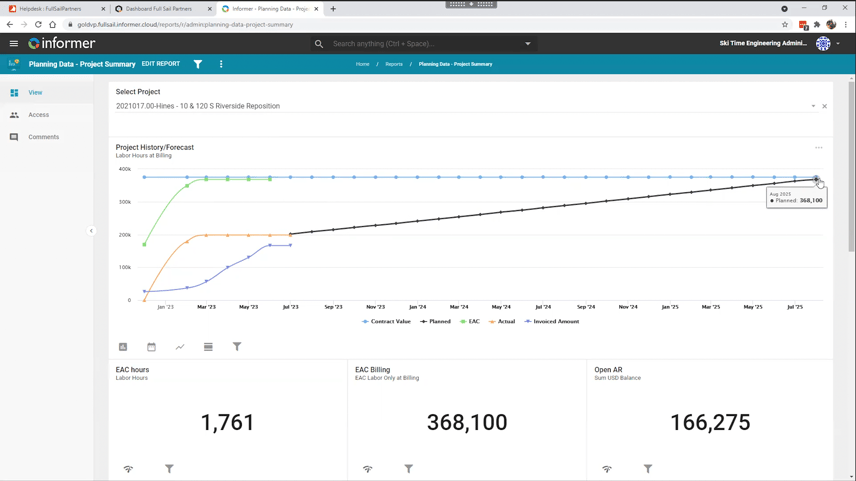Toggle Invoiced Amount series in legend
The image size is (856, 481).
(x=551, y=322)
